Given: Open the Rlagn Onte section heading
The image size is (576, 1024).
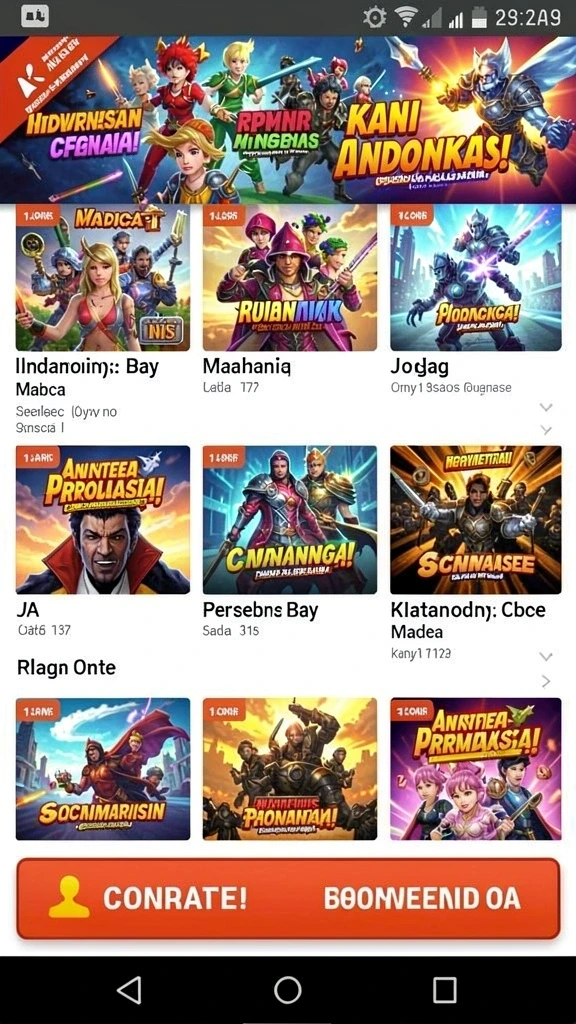Looking at the screenshot, I should 66,667.
